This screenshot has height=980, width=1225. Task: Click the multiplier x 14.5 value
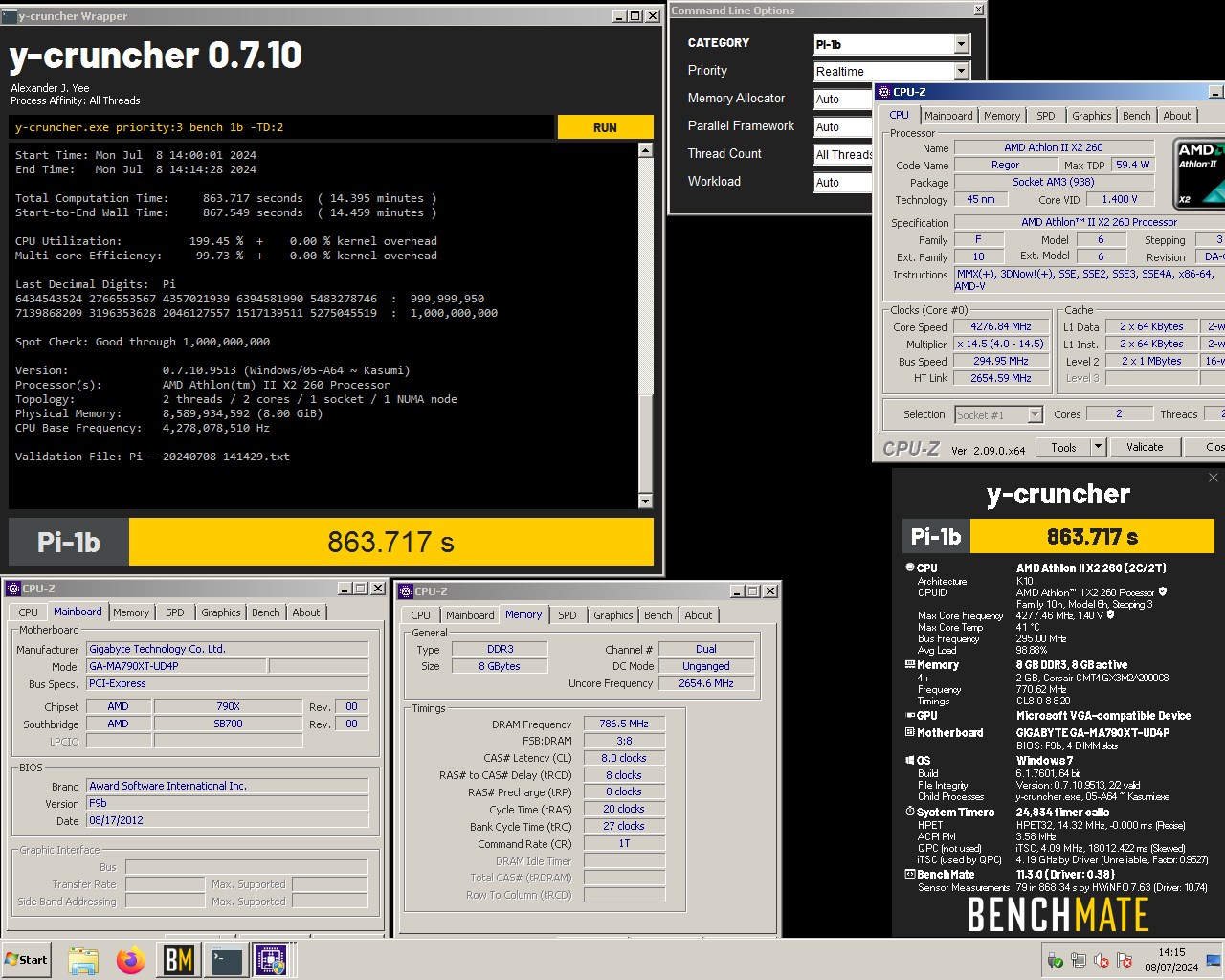click(1001, 344)
